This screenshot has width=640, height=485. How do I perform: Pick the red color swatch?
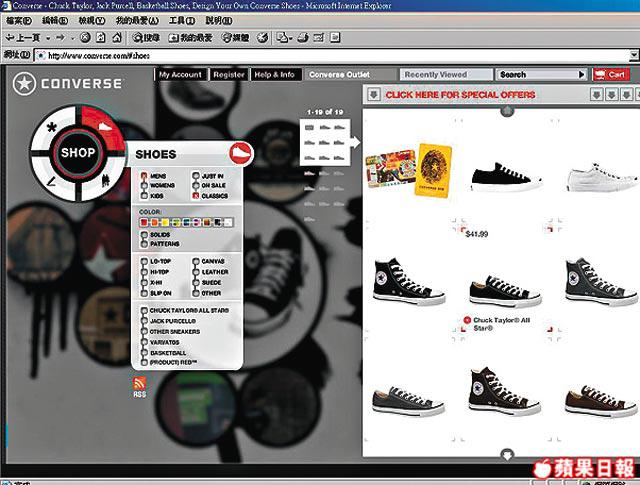[144, 222]
